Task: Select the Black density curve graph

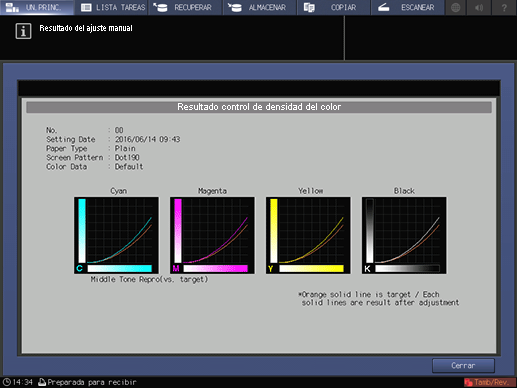Action: [404, 235]
